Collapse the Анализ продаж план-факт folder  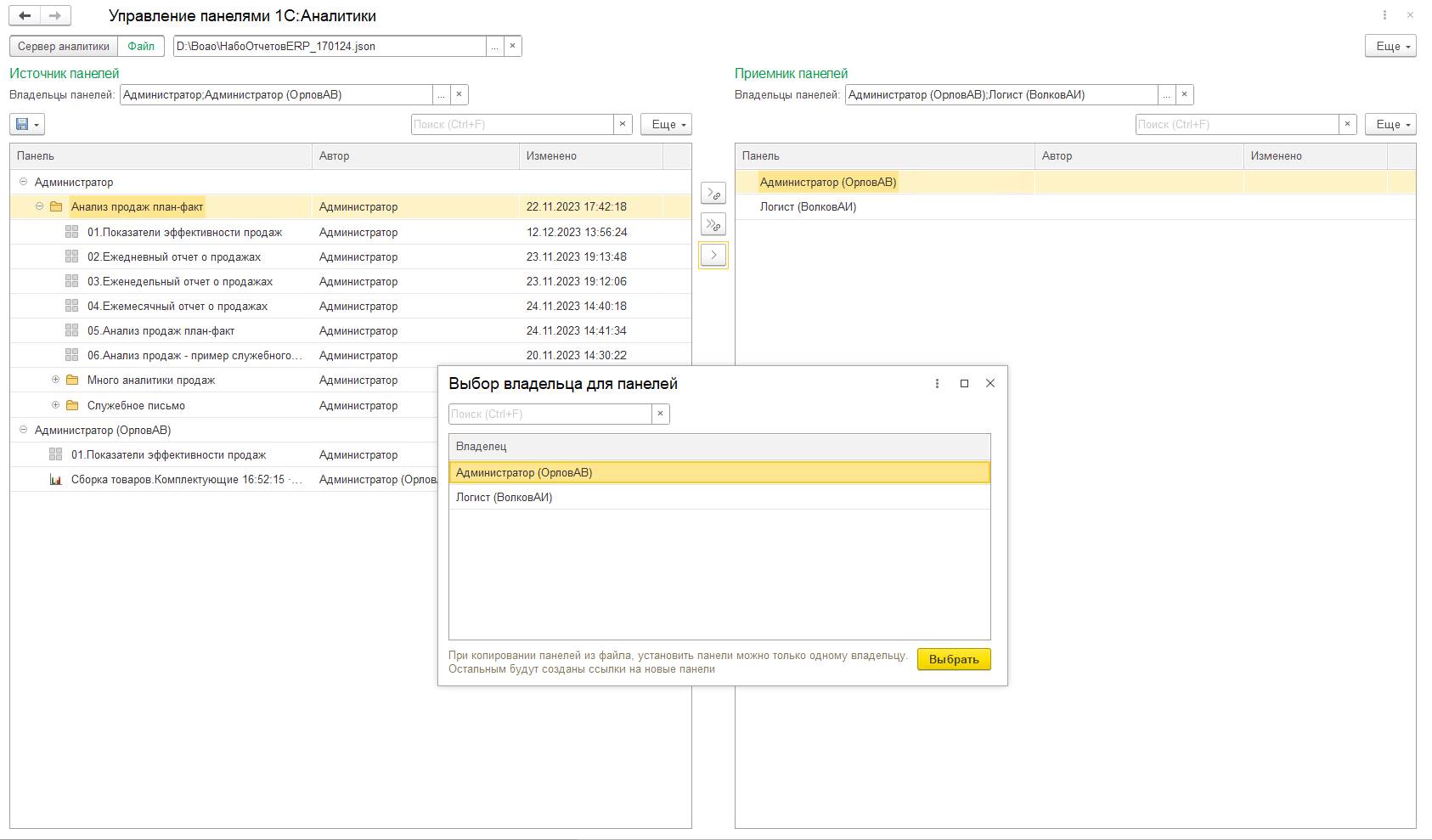pyautogui.click(x=39, y=206)
